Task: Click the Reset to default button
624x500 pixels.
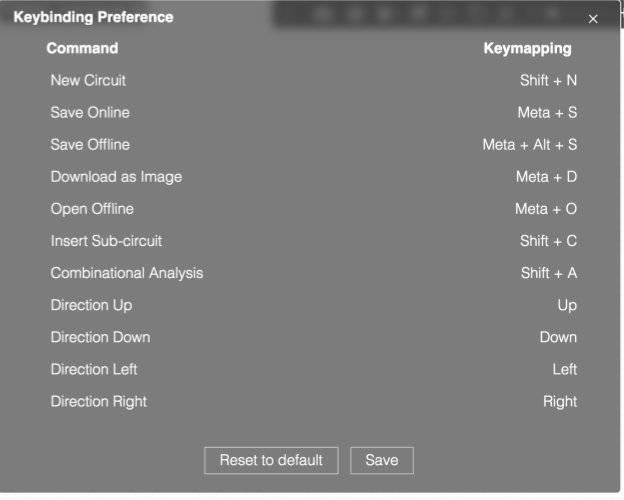Action: [271, 460]
